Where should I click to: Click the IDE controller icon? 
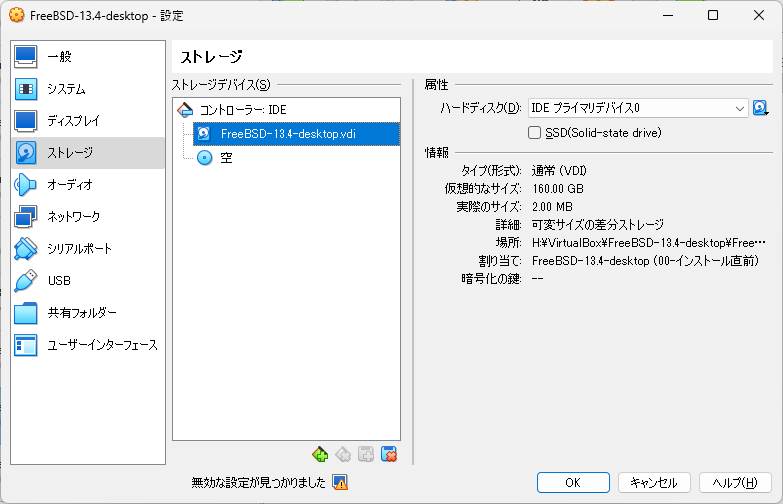click(x=185, y=110)
